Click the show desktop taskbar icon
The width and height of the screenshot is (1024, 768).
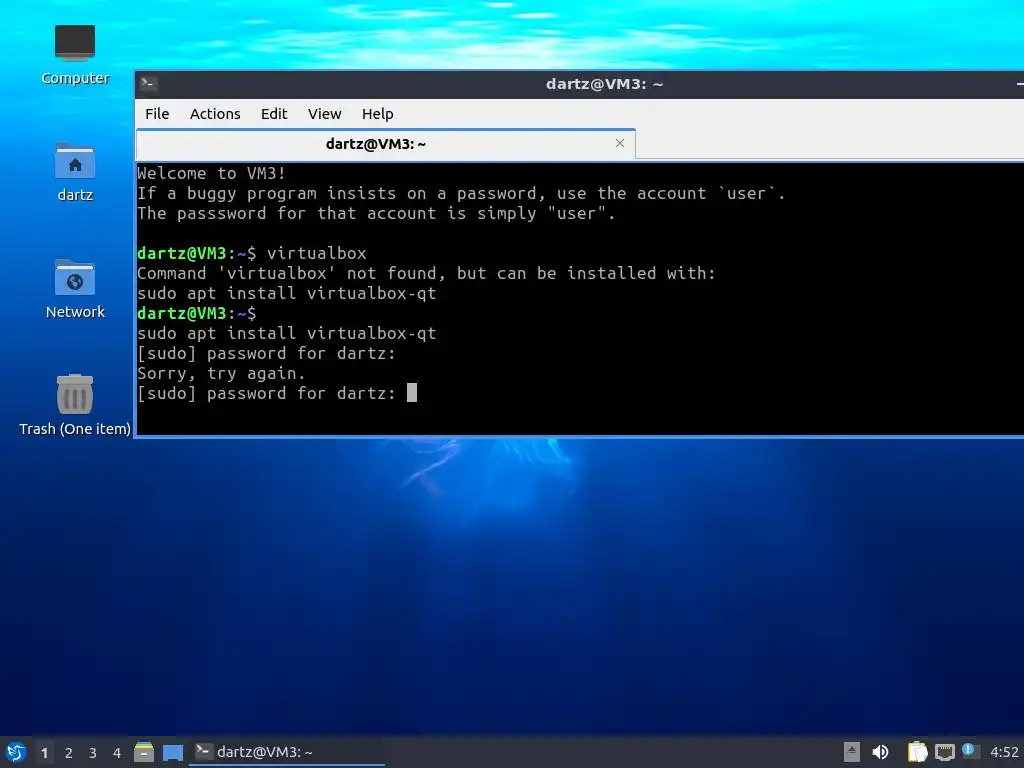(x=172, y=752)
